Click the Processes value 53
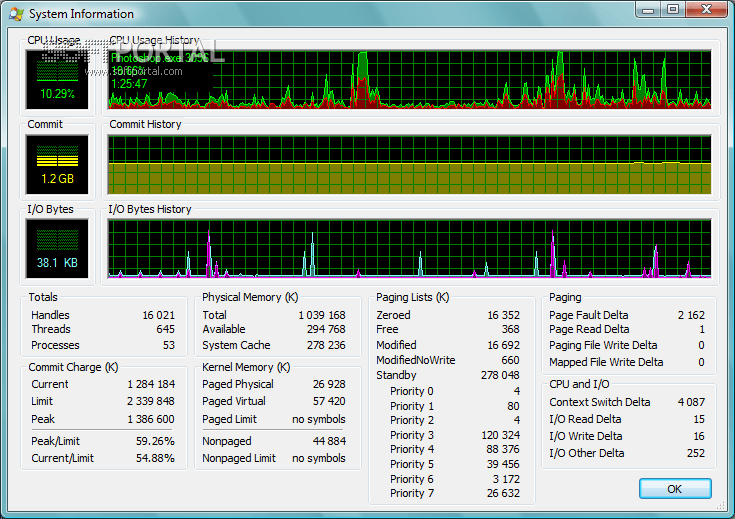This screenshot has height=519, width=735. tap(169, 345)
